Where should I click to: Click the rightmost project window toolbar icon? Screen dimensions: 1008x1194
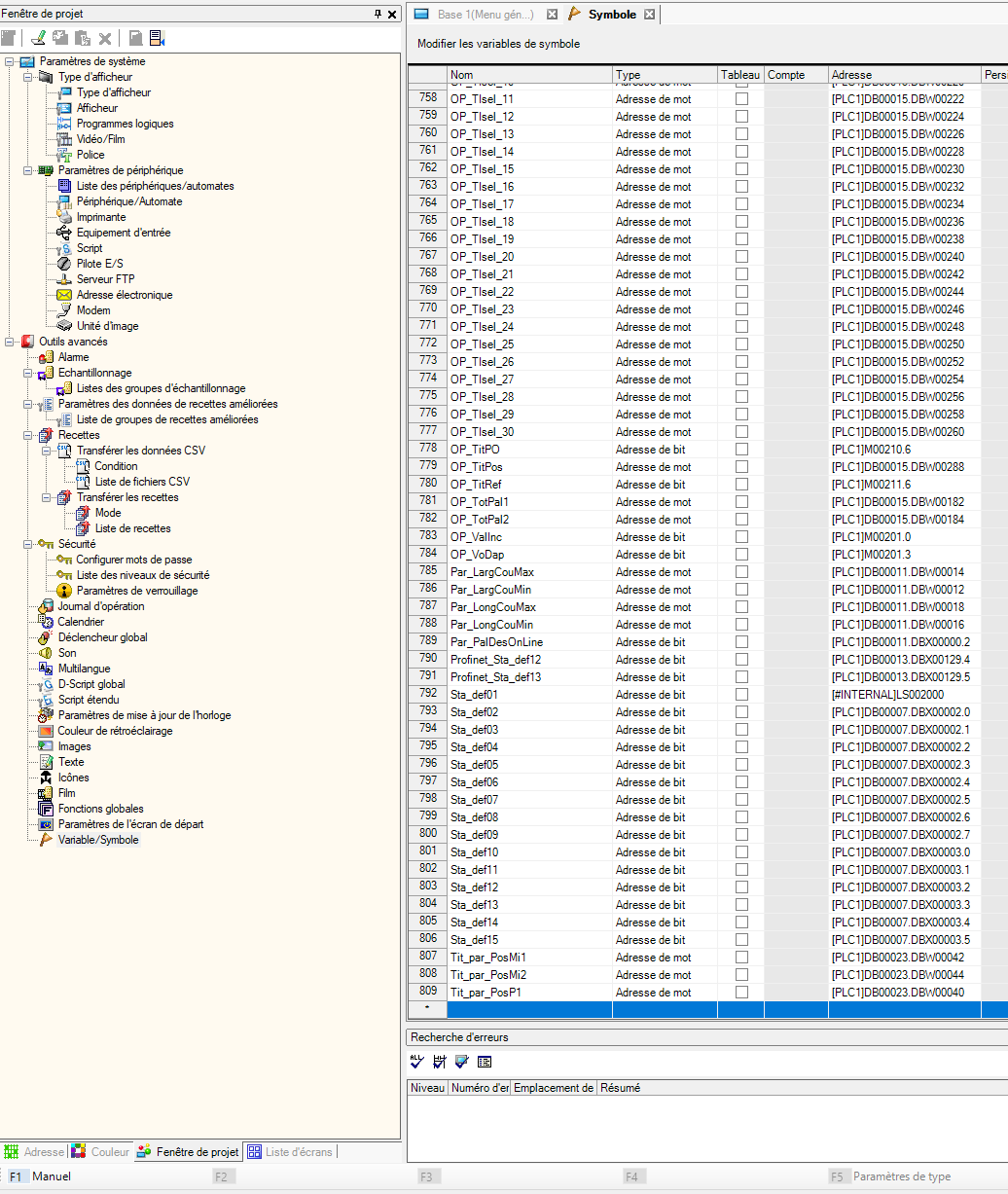[157, 38]
